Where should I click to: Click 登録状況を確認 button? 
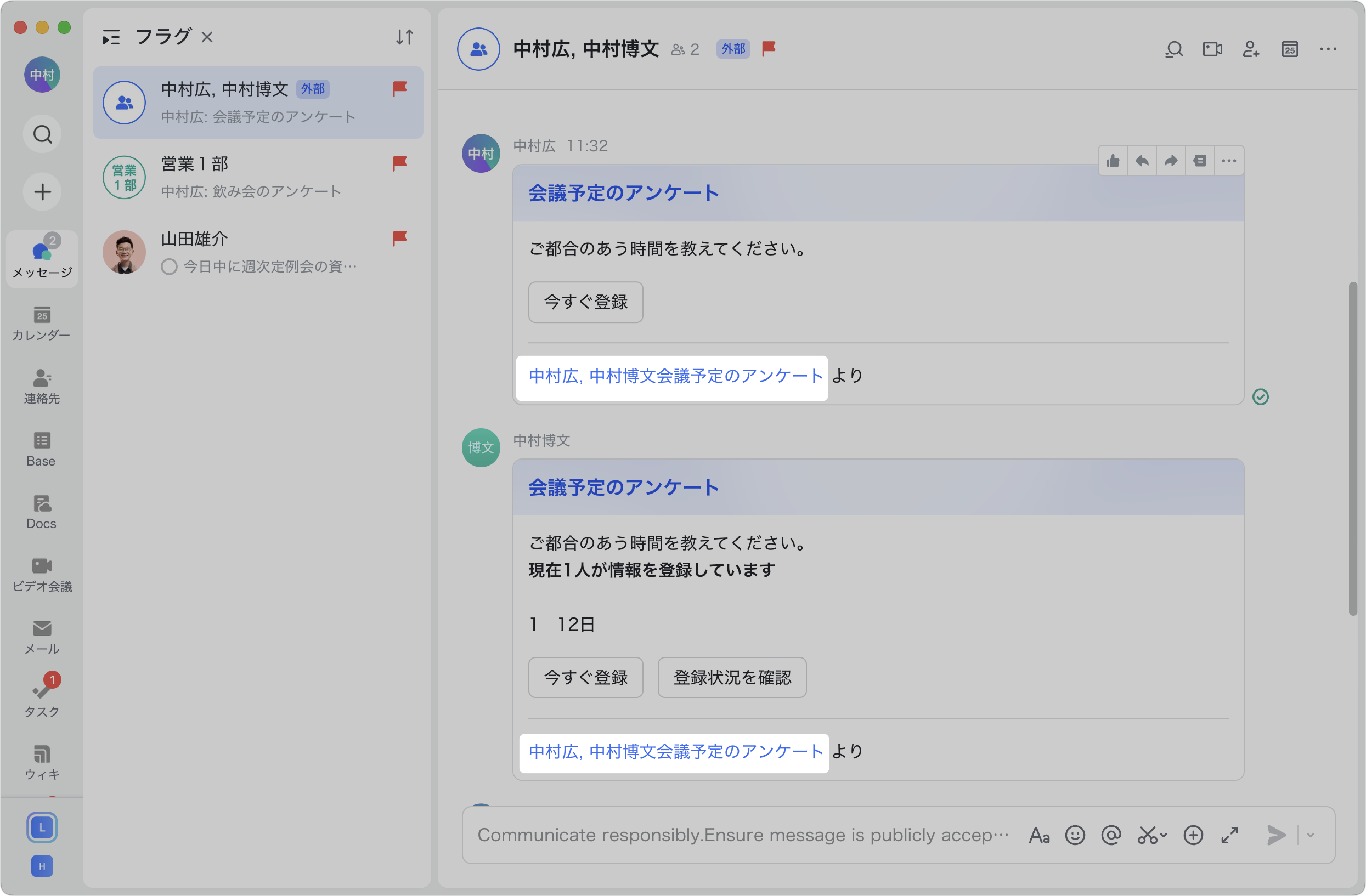(x=732, y=677)
